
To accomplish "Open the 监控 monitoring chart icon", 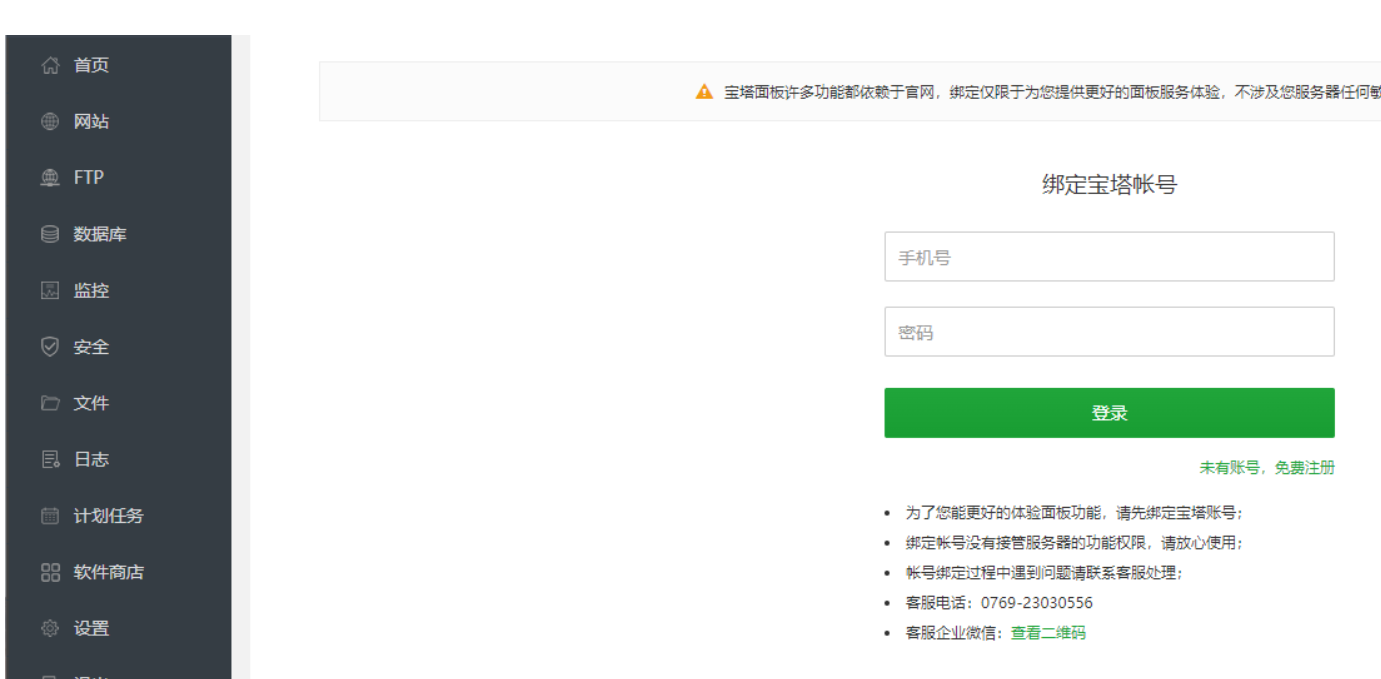I will tap(50, 291).
